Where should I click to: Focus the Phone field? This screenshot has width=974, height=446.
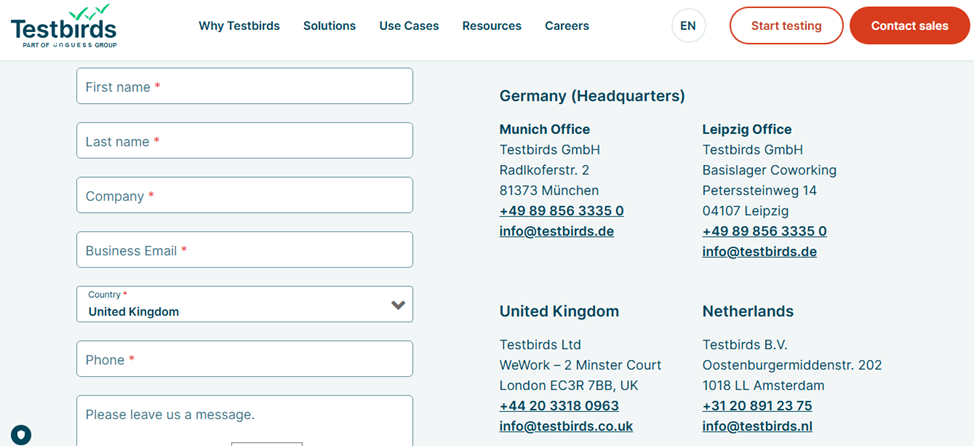pos(245,358)
